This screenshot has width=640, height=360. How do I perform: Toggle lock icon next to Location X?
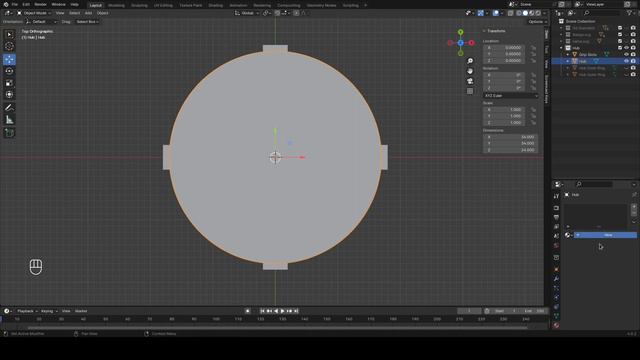(x=533, y=48)
